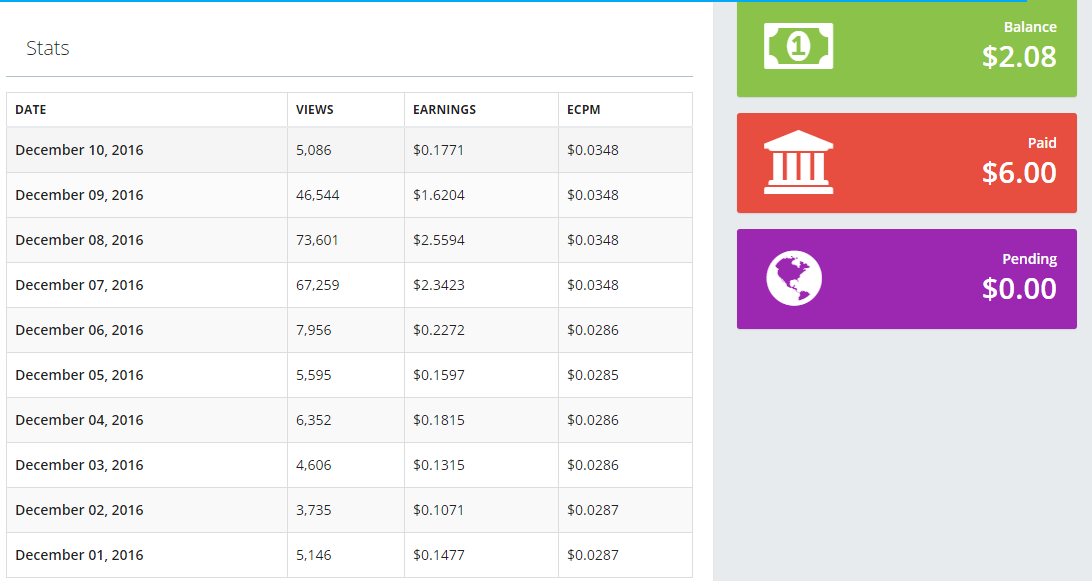Image resolution: width=1092 pixels, height=581 pixels.
Task: Click the $2.3423 earnings value
Action: coord(439,285)
